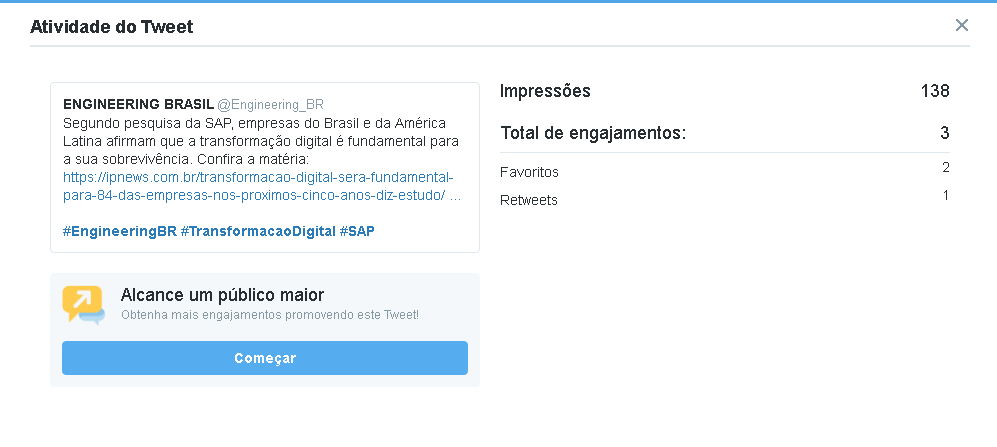Image resolution: width=997 pixels, height=447 pixels.
Task: Select the Retweets row label
Action: (x=528, y=200)
